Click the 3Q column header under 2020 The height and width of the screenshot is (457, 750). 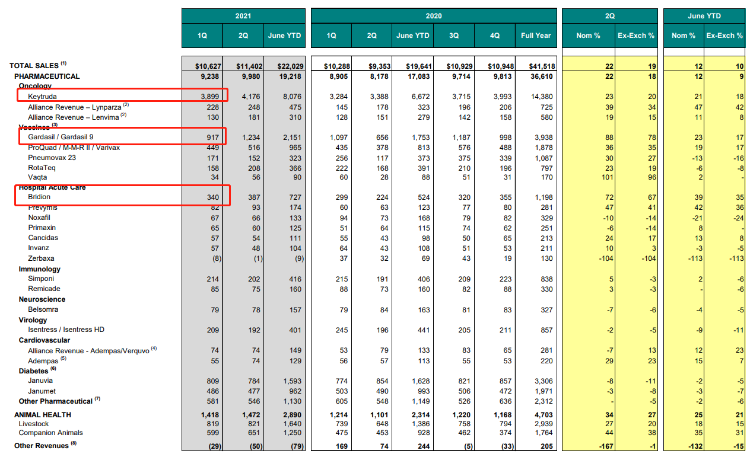coord(454,35)
